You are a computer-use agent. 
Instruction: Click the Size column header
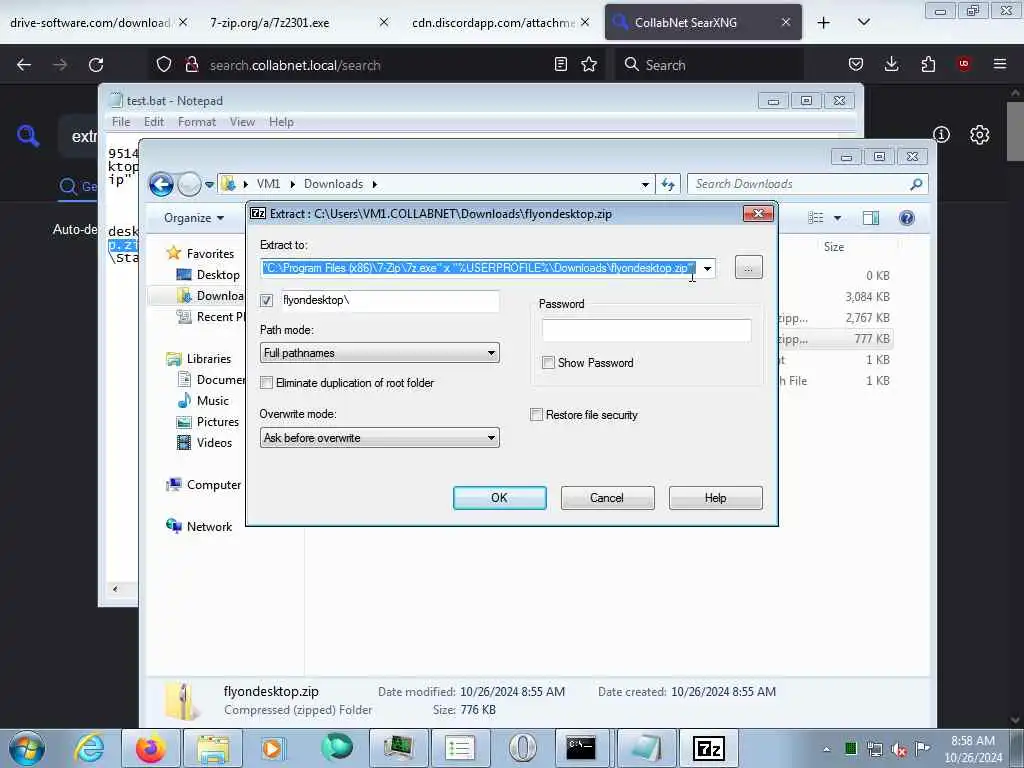click(x=834, y=247)
